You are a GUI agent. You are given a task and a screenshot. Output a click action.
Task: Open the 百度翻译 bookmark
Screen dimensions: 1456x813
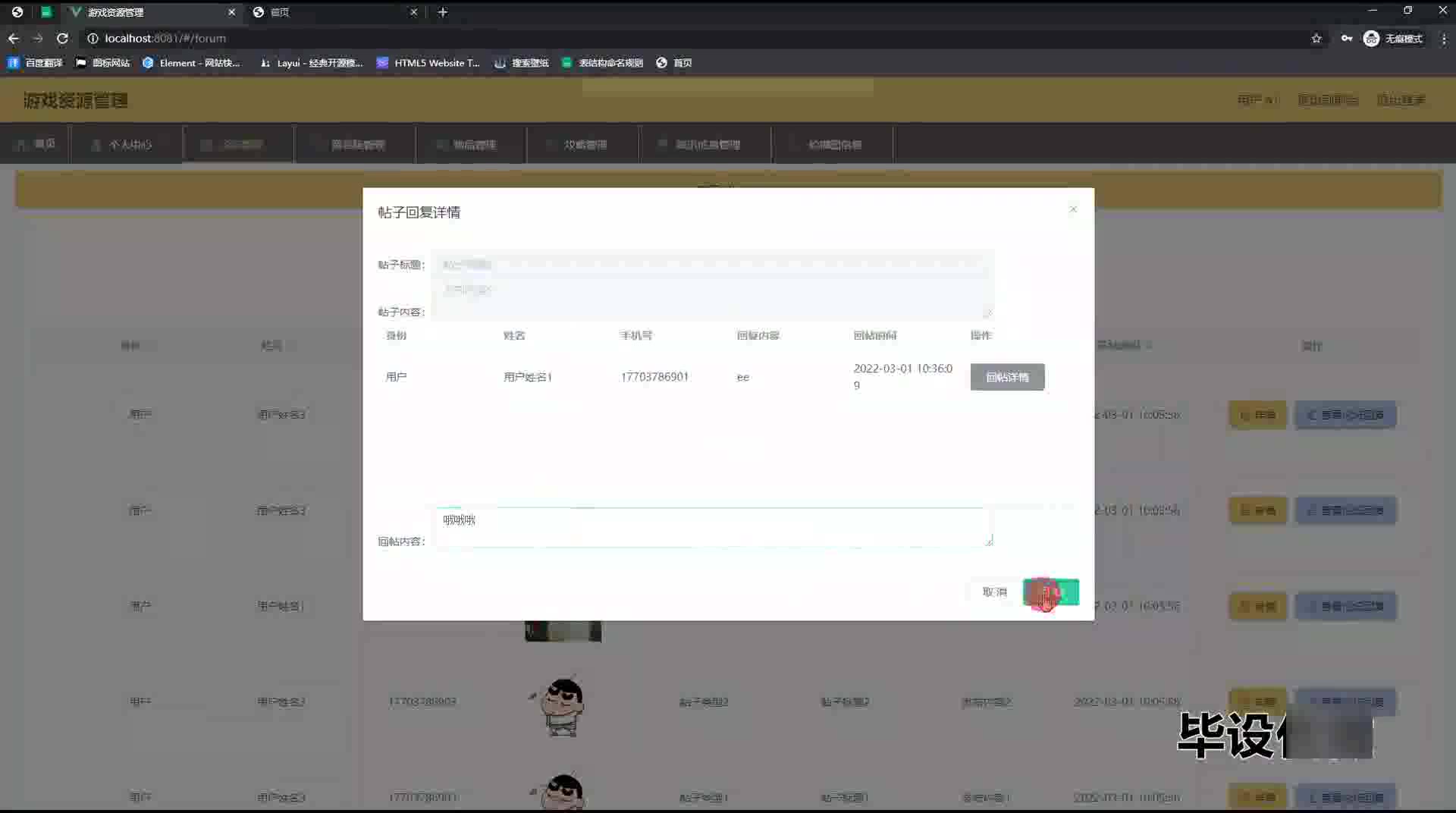(x=35, y=63)
